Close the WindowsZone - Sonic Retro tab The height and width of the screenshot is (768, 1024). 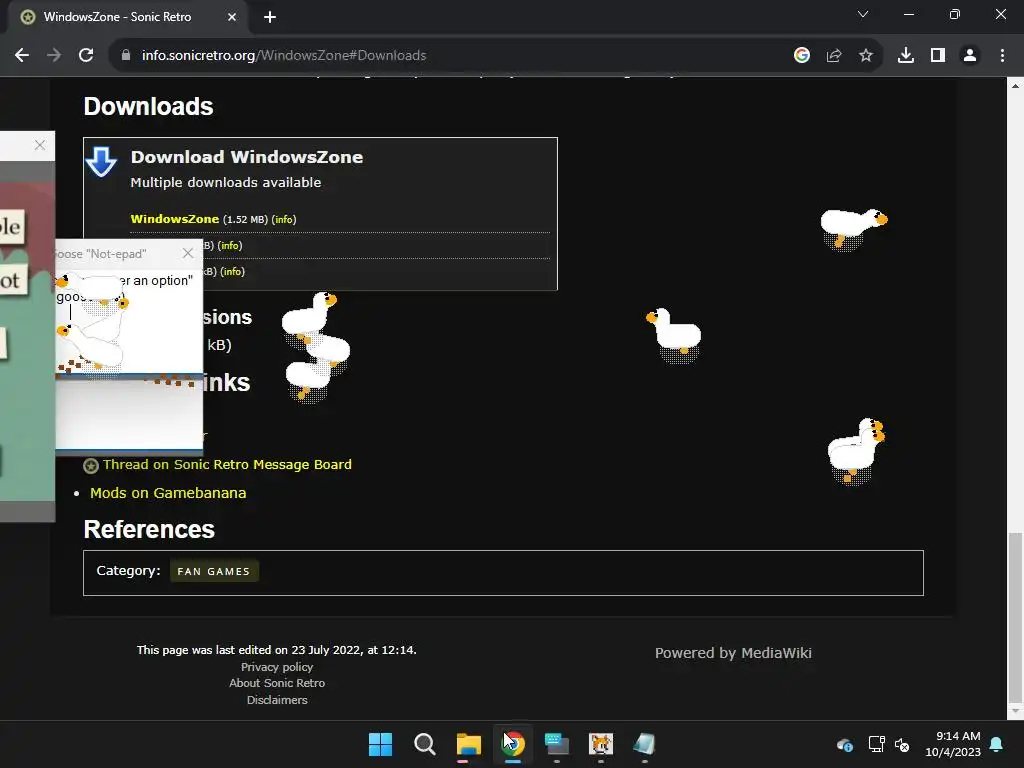point(232,17)
